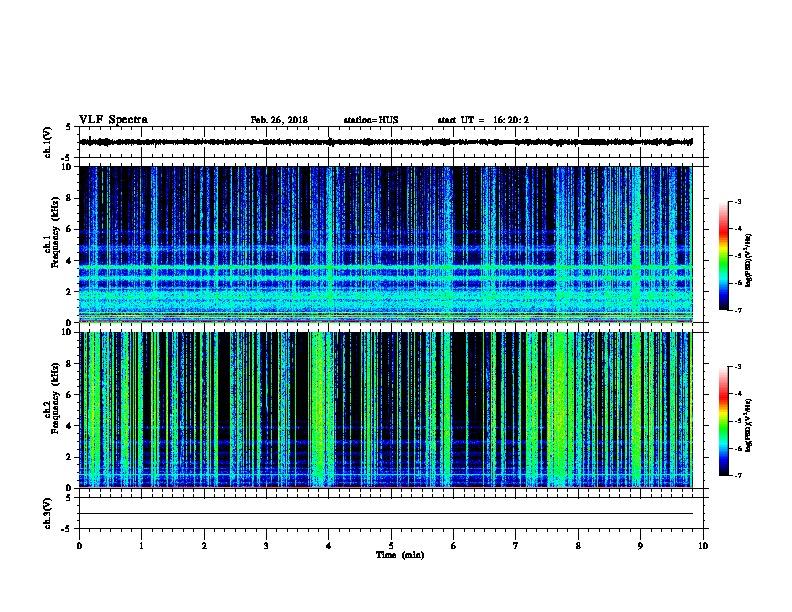This screenshot has height=612, width=792.
Task: Click the time axis tick label '3'
Action: [266, 546]
